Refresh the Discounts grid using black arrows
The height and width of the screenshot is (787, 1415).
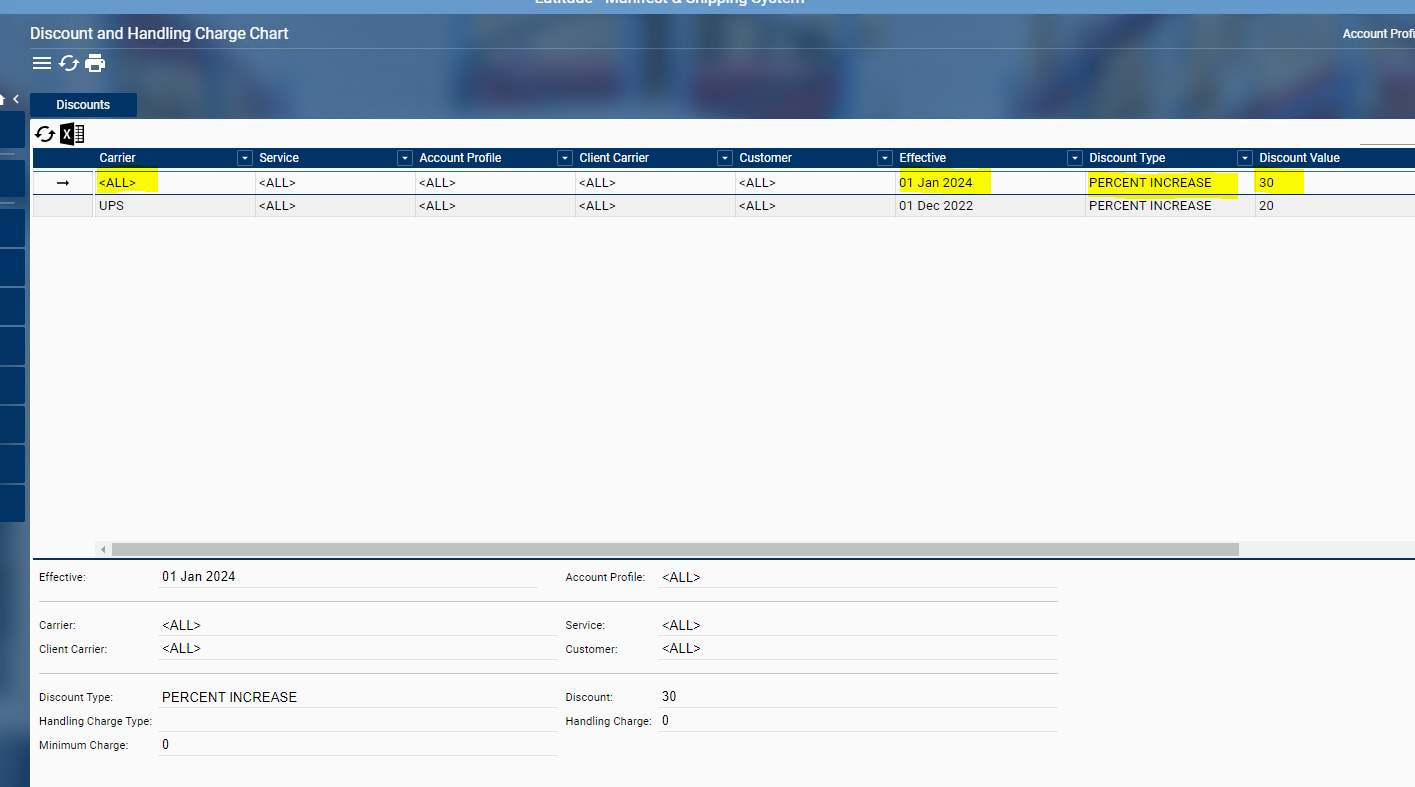coord(45,134)
